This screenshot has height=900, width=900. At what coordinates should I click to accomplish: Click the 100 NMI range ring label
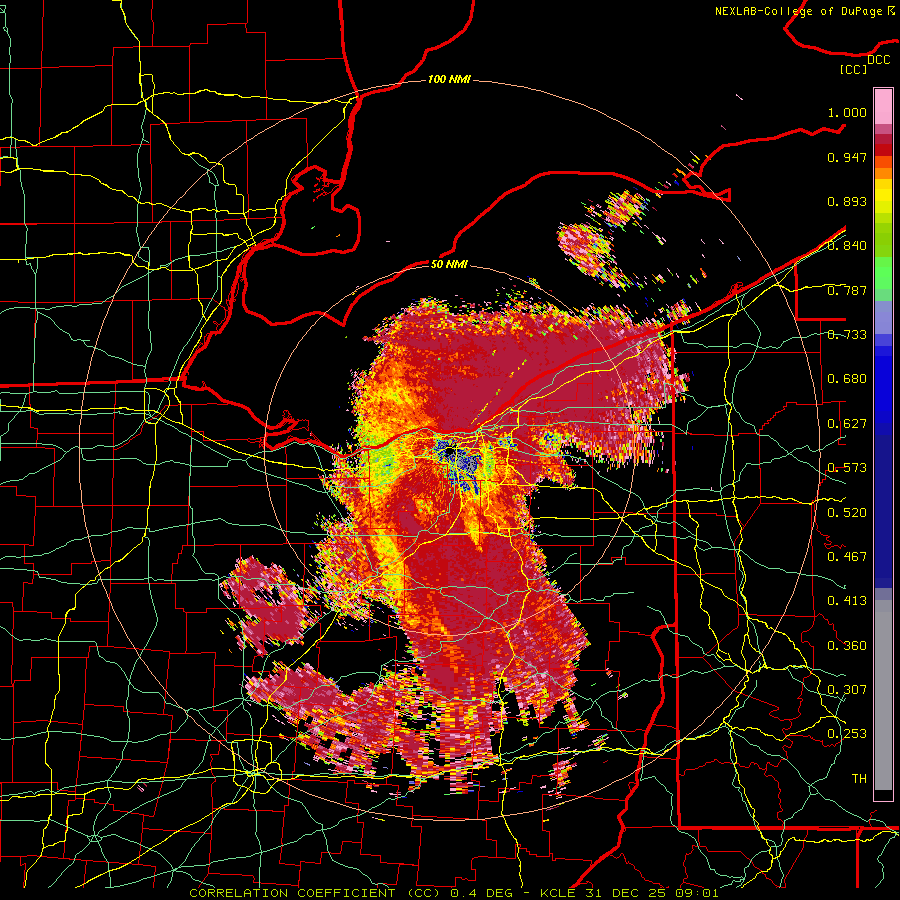pyautogui.click(x=449, y=79)
